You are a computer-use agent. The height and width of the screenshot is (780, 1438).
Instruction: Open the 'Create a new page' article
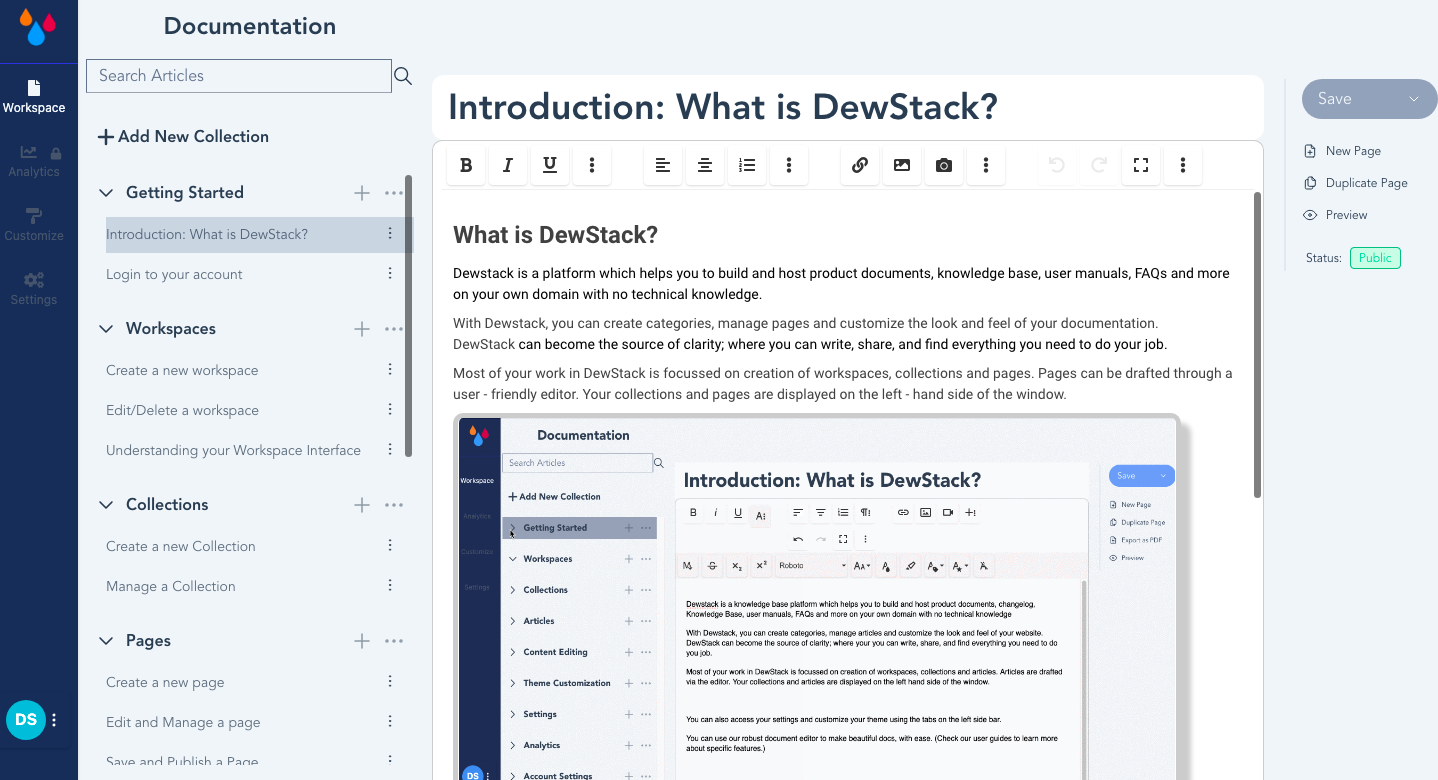coord(165,683)
